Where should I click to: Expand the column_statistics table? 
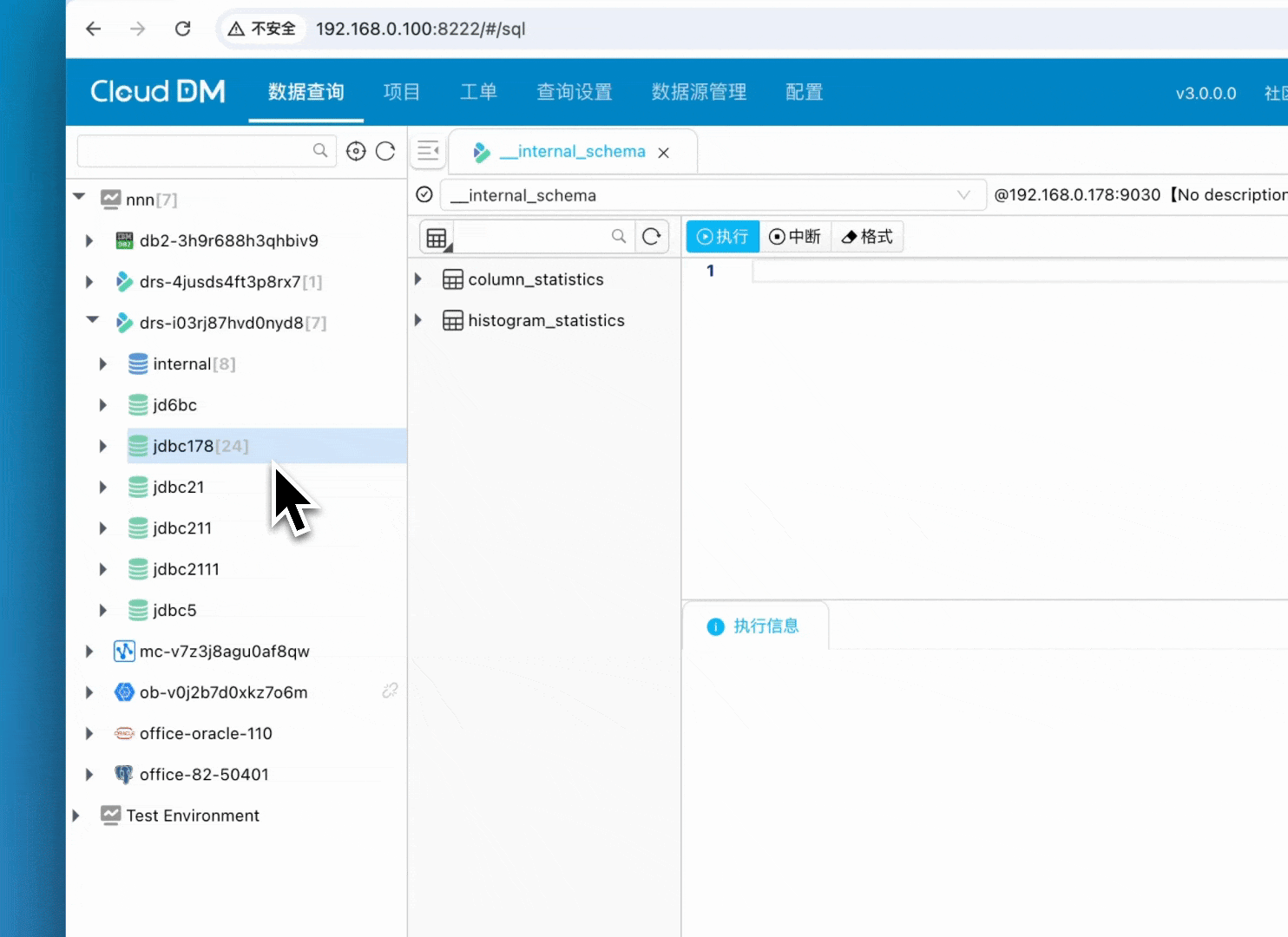tap(418, 279)
